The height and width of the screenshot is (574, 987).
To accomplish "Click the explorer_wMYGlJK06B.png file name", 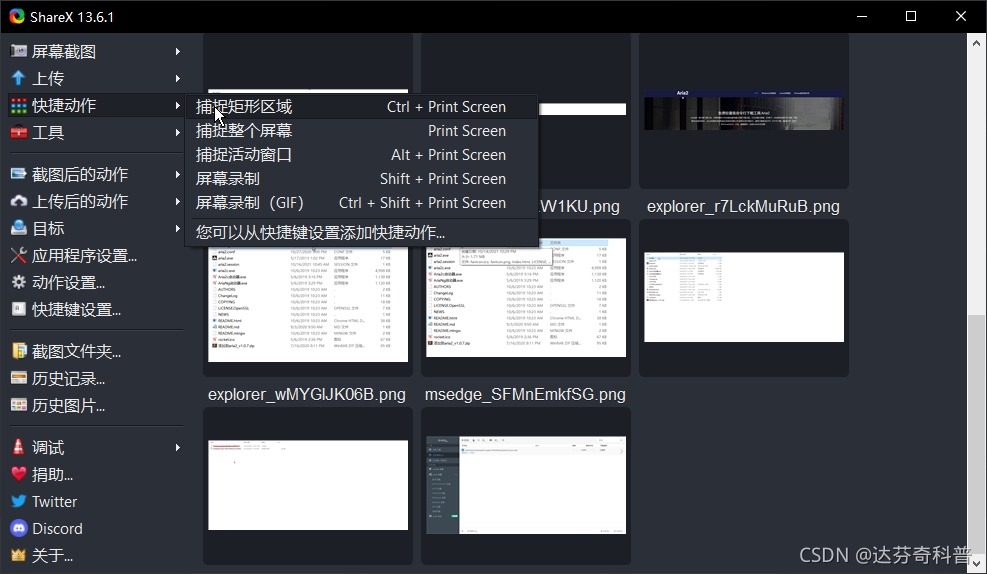I will [x=307, y=395].
